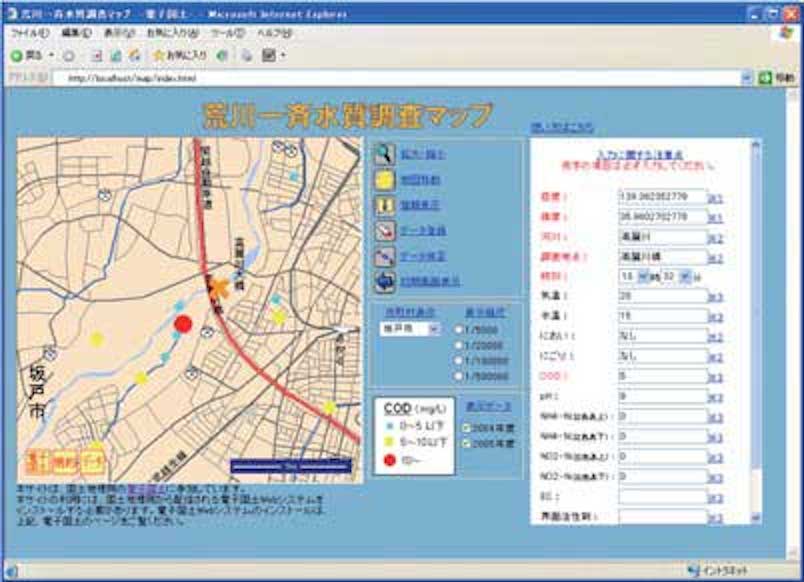Enable the 2005年度 data checkbox
804x582 pixels.
pos(466,444)
